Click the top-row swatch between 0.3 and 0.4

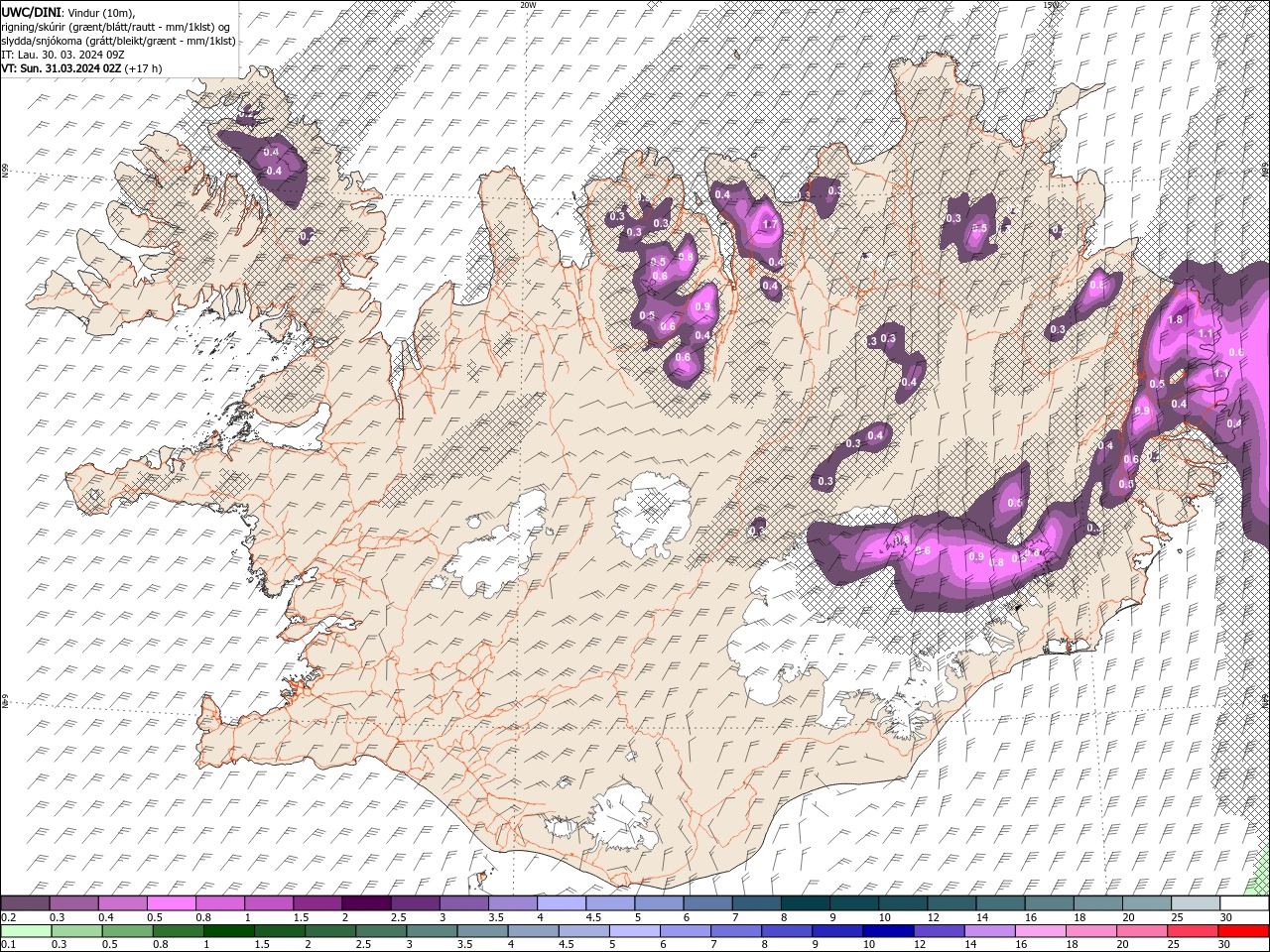pyautogui.click(x=73, y=903)
